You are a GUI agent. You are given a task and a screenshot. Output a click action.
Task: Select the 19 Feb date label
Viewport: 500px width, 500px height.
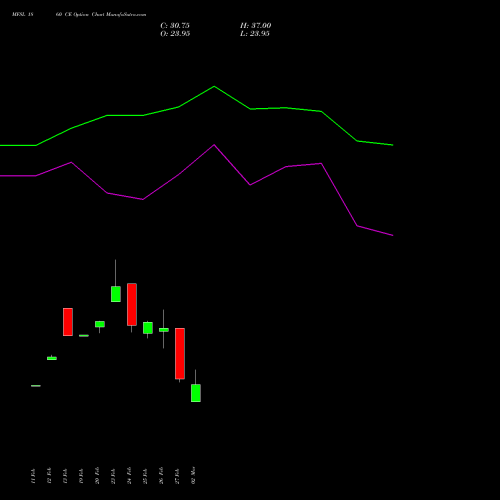(81, 476)
